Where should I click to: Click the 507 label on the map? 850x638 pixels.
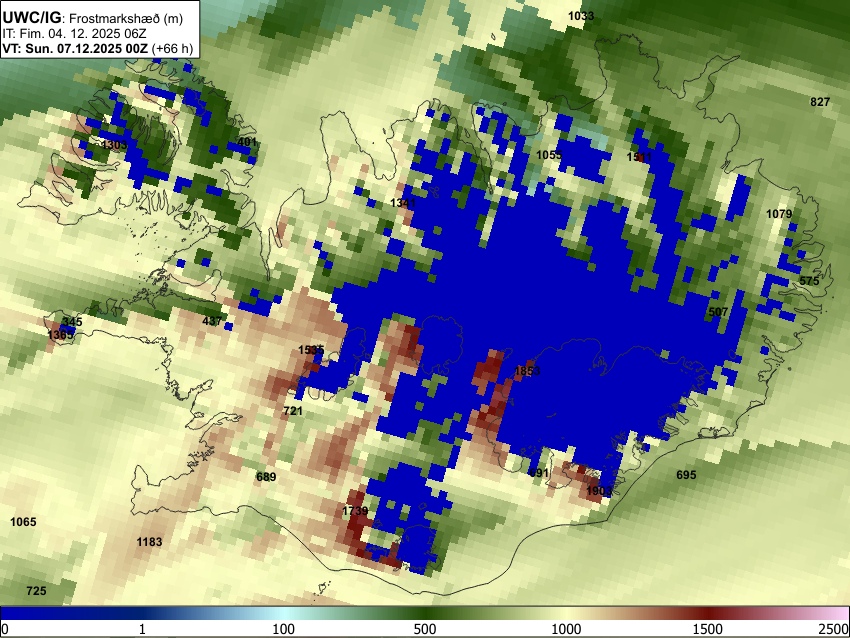pos(718,312)
